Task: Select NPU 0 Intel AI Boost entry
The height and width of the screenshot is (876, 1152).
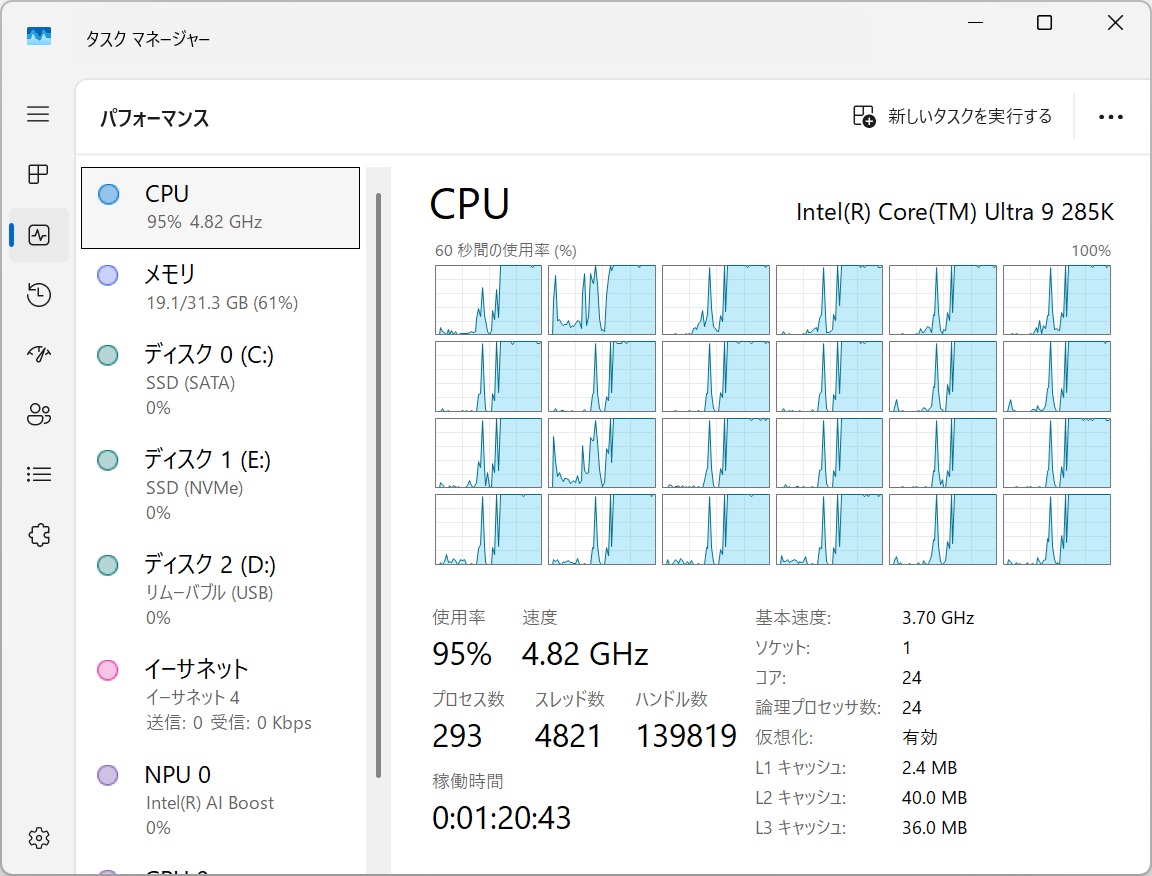Action: point(200,798)
